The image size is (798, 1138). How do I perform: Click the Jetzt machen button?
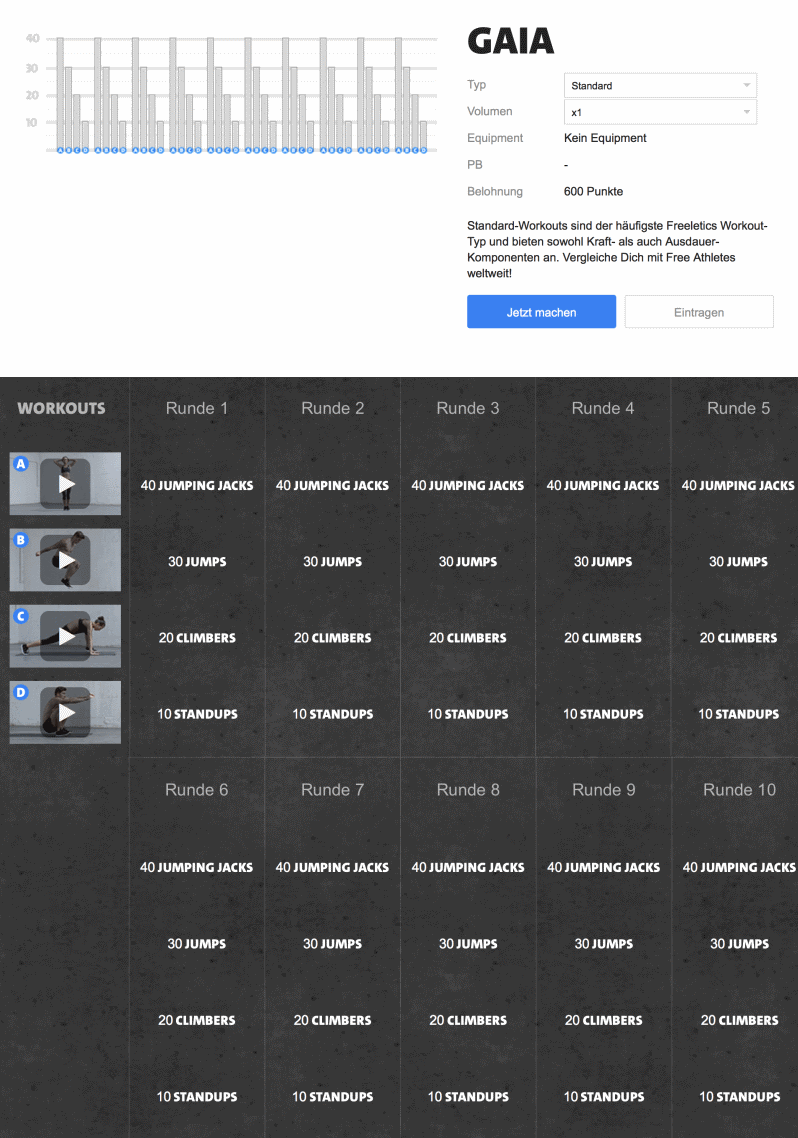pyautogui.click(x=541, y=312)
